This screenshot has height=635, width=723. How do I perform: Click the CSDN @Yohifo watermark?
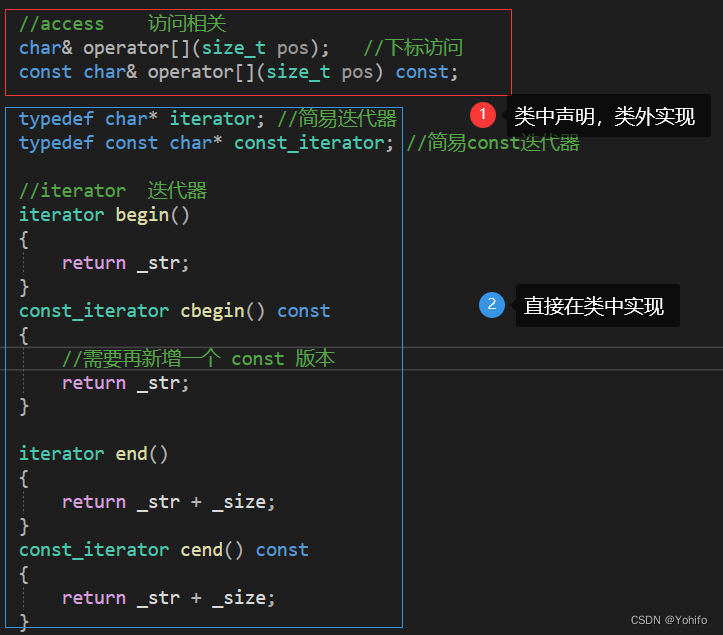669,620
